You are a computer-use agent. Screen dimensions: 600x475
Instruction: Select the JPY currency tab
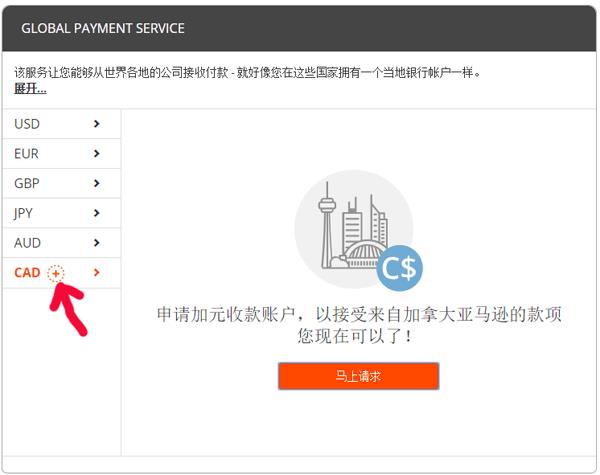click(62, 213)
